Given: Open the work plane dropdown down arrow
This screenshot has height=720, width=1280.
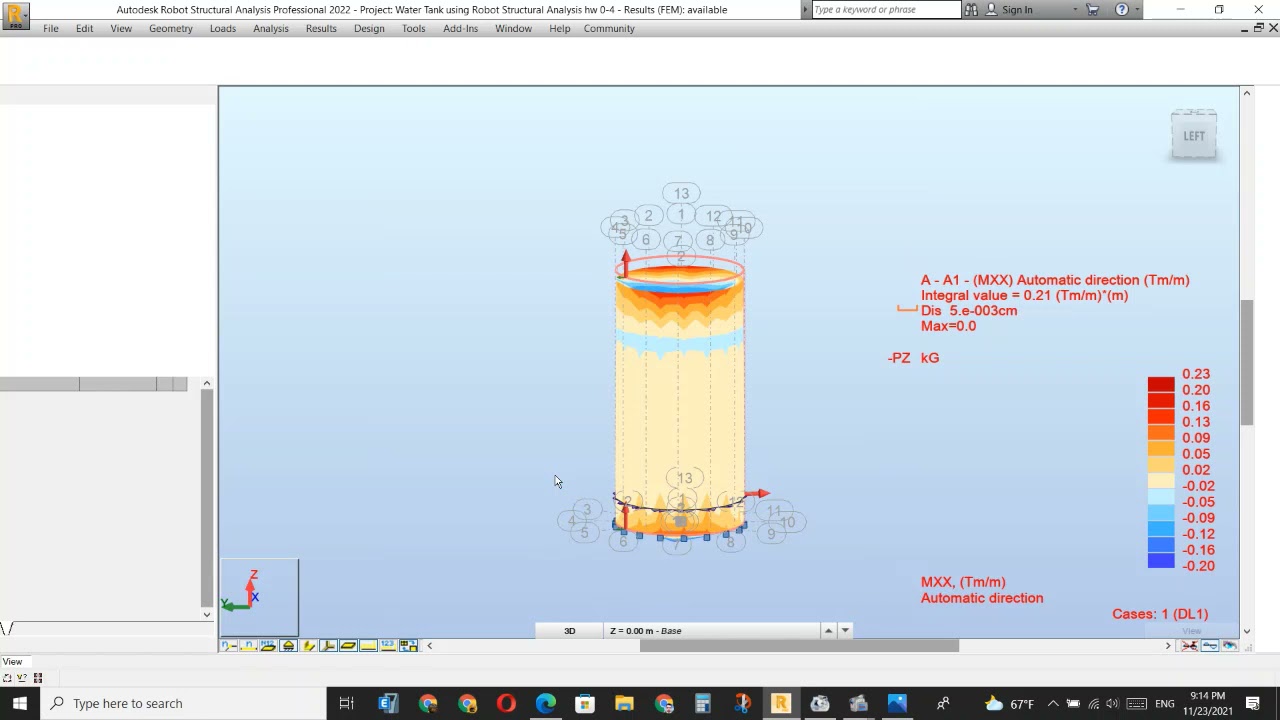Looking at the screenshot, I should click(845, 630).
